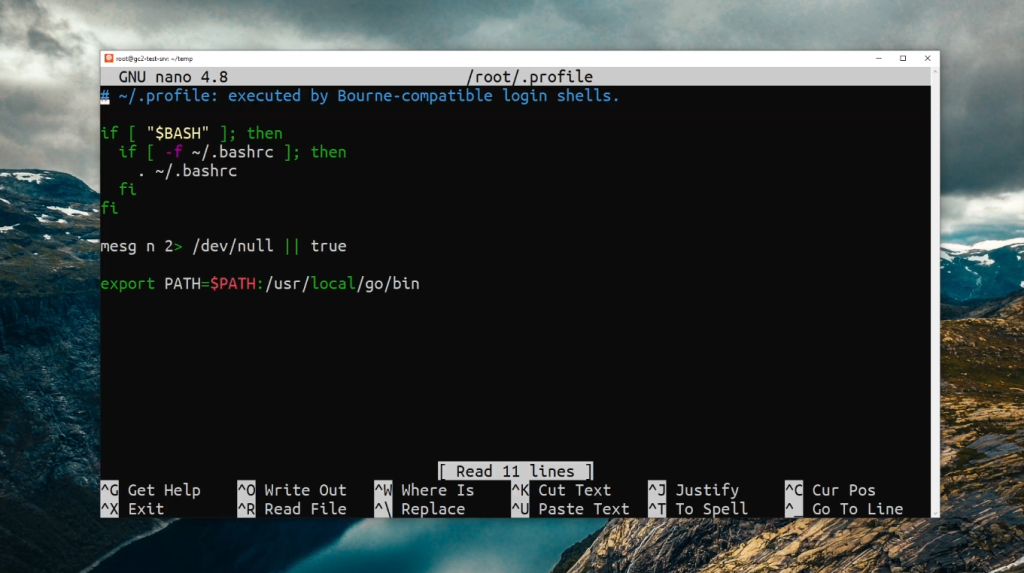The width and height of the screenshot is (1024, 573).
Task: Click the '^R Read File' shortcut
Action: 292,509
